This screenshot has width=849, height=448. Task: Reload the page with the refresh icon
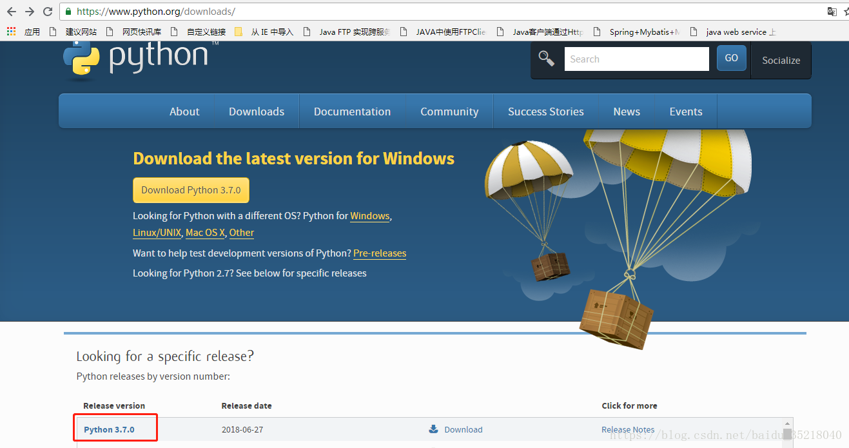(48, 11)
